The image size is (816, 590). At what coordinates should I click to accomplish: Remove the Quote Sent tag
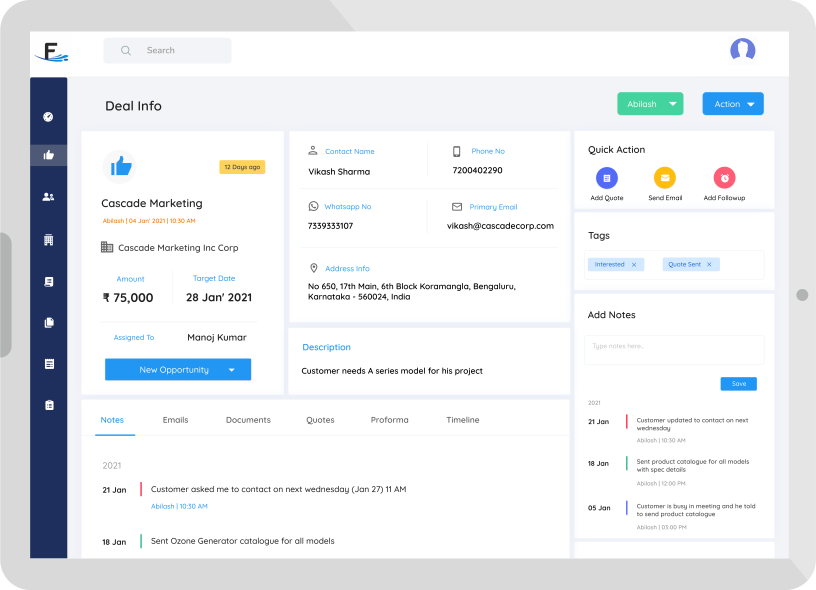[709, 265]
